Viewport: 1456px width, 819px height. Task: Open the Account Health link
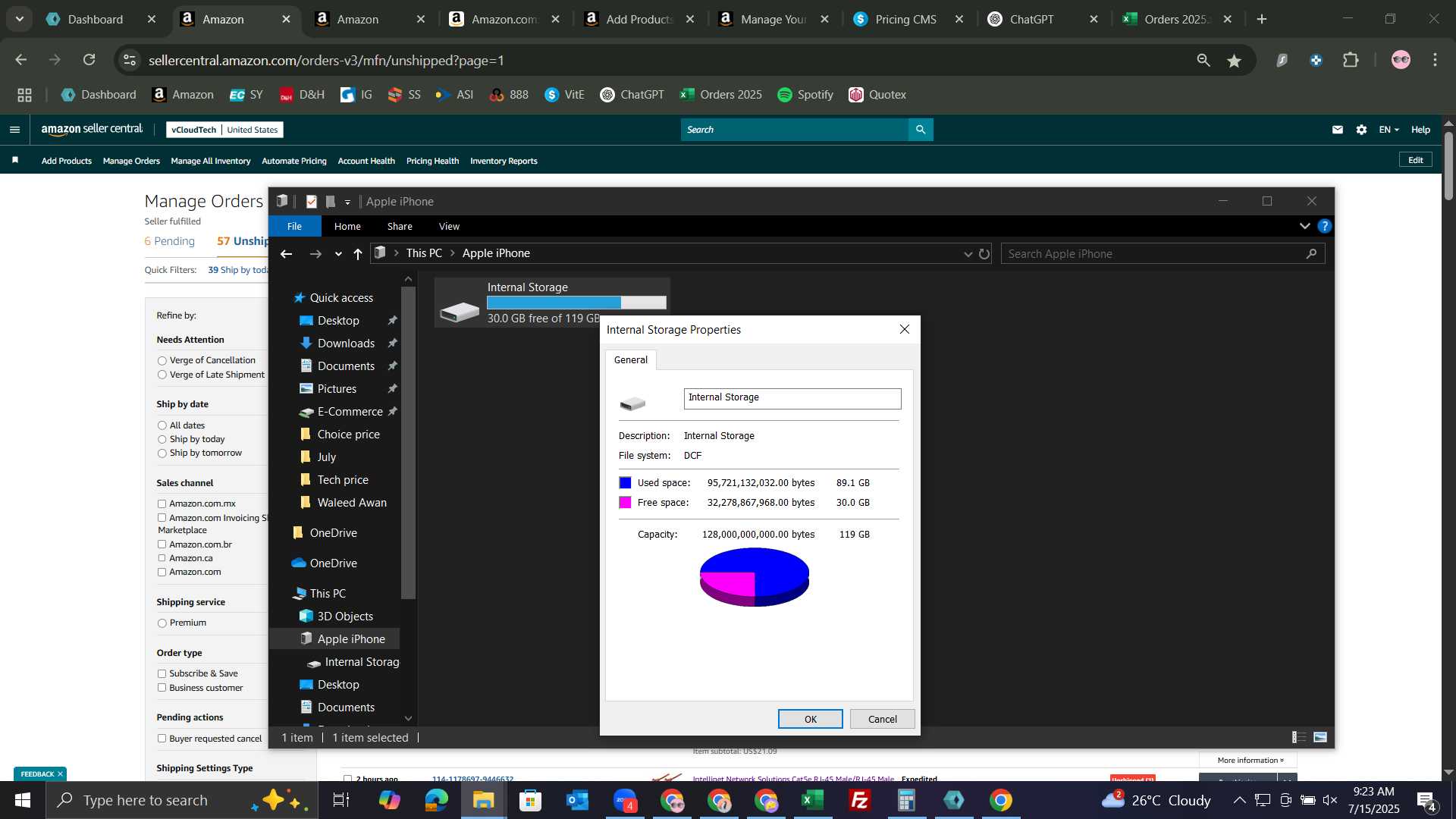(366, 161)
